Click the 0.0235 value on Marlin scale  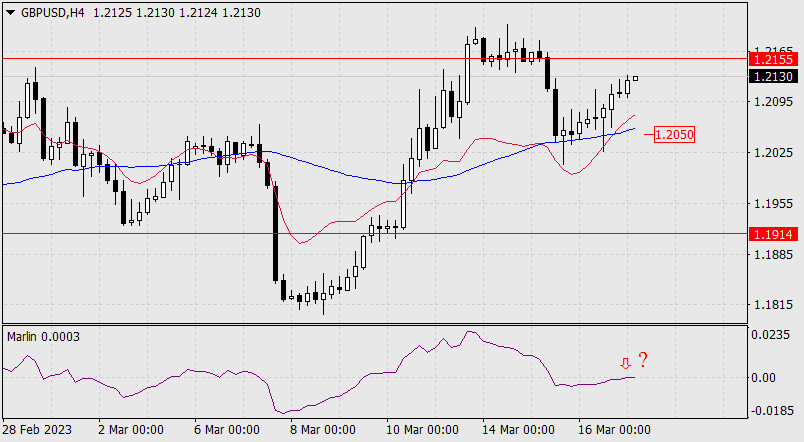click(773, 337)
